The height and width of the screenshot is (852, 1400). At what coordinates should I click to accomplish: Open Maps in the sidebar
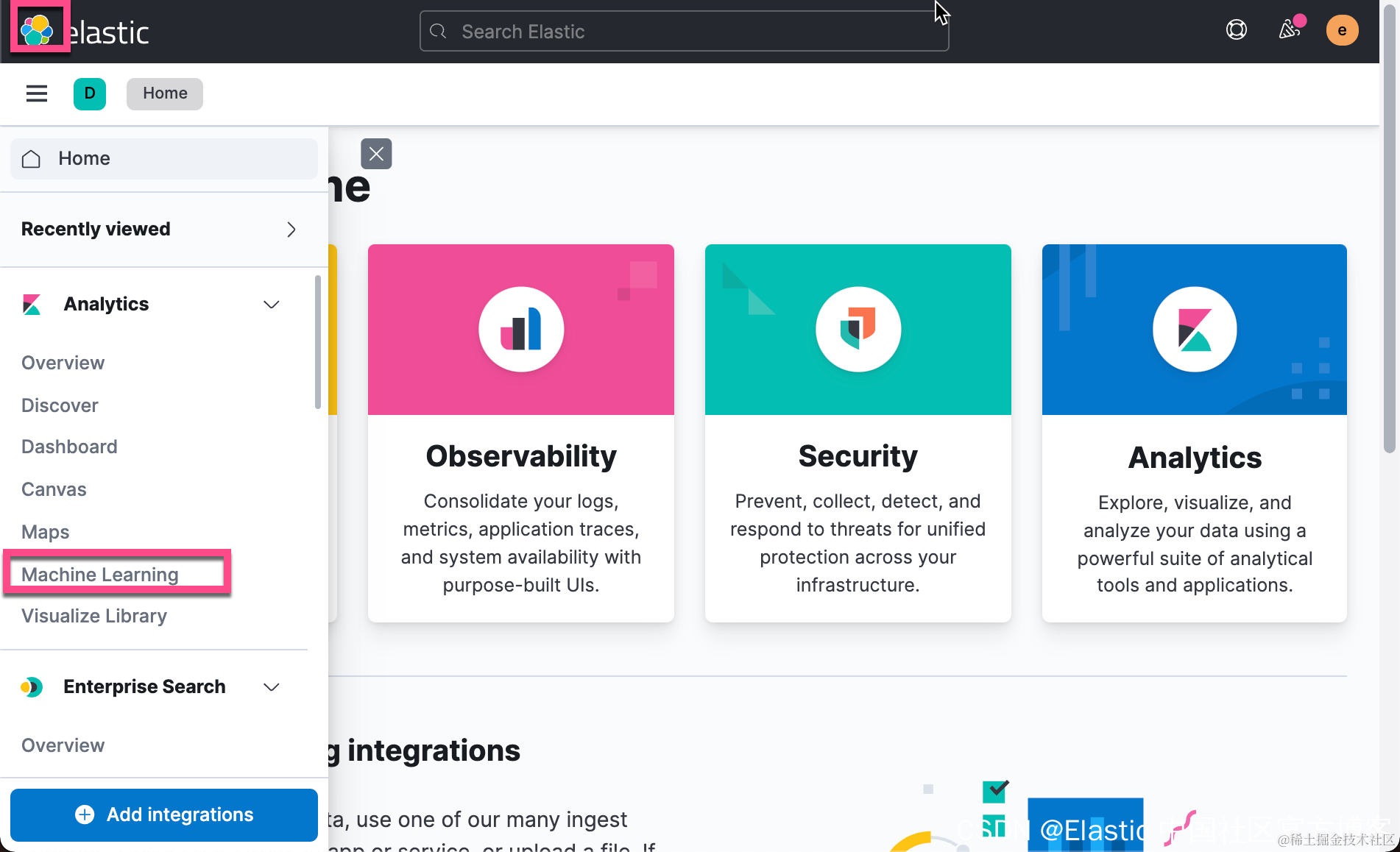[46, 532]
